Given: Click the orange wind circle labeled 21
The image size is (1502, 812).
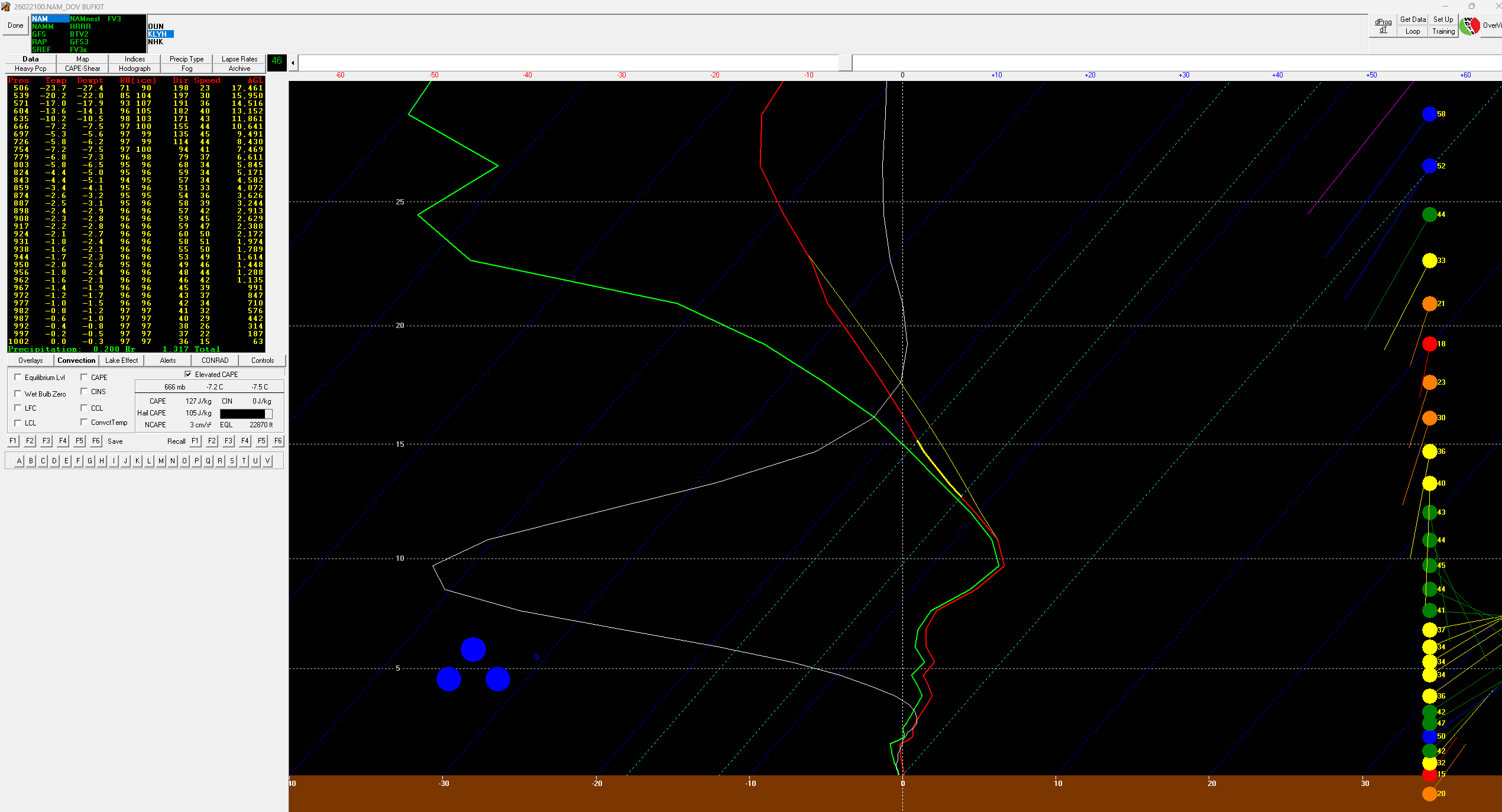Looking at the screenshot, I should 1429,304.
